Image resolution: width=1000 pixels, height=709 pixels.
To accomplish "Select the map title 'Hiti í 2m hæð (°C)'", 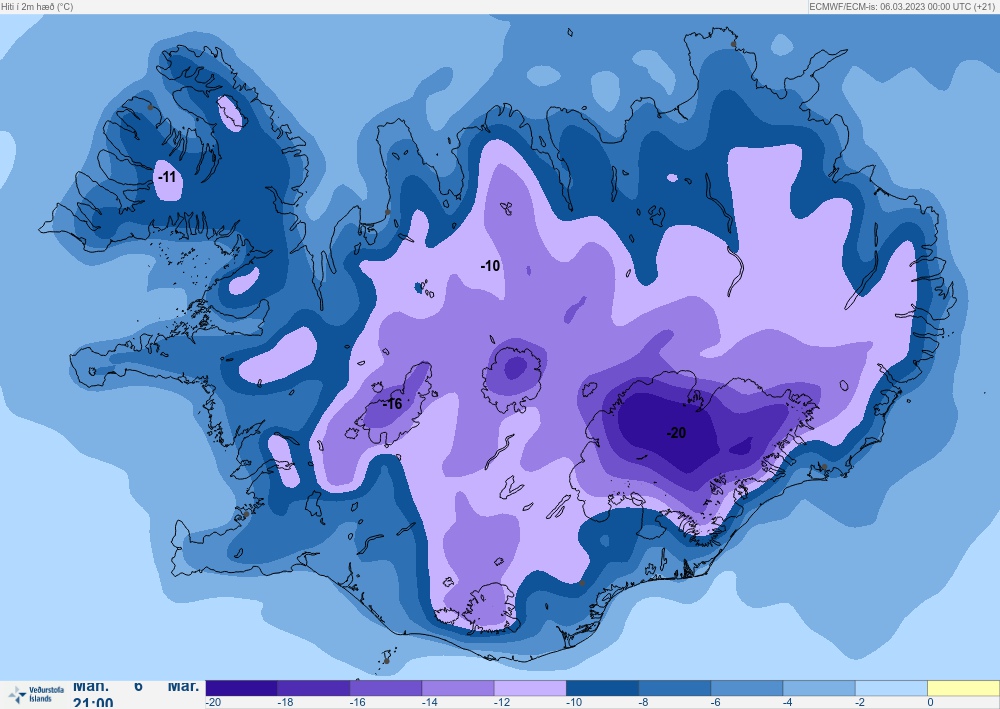I will click(37, 7).
